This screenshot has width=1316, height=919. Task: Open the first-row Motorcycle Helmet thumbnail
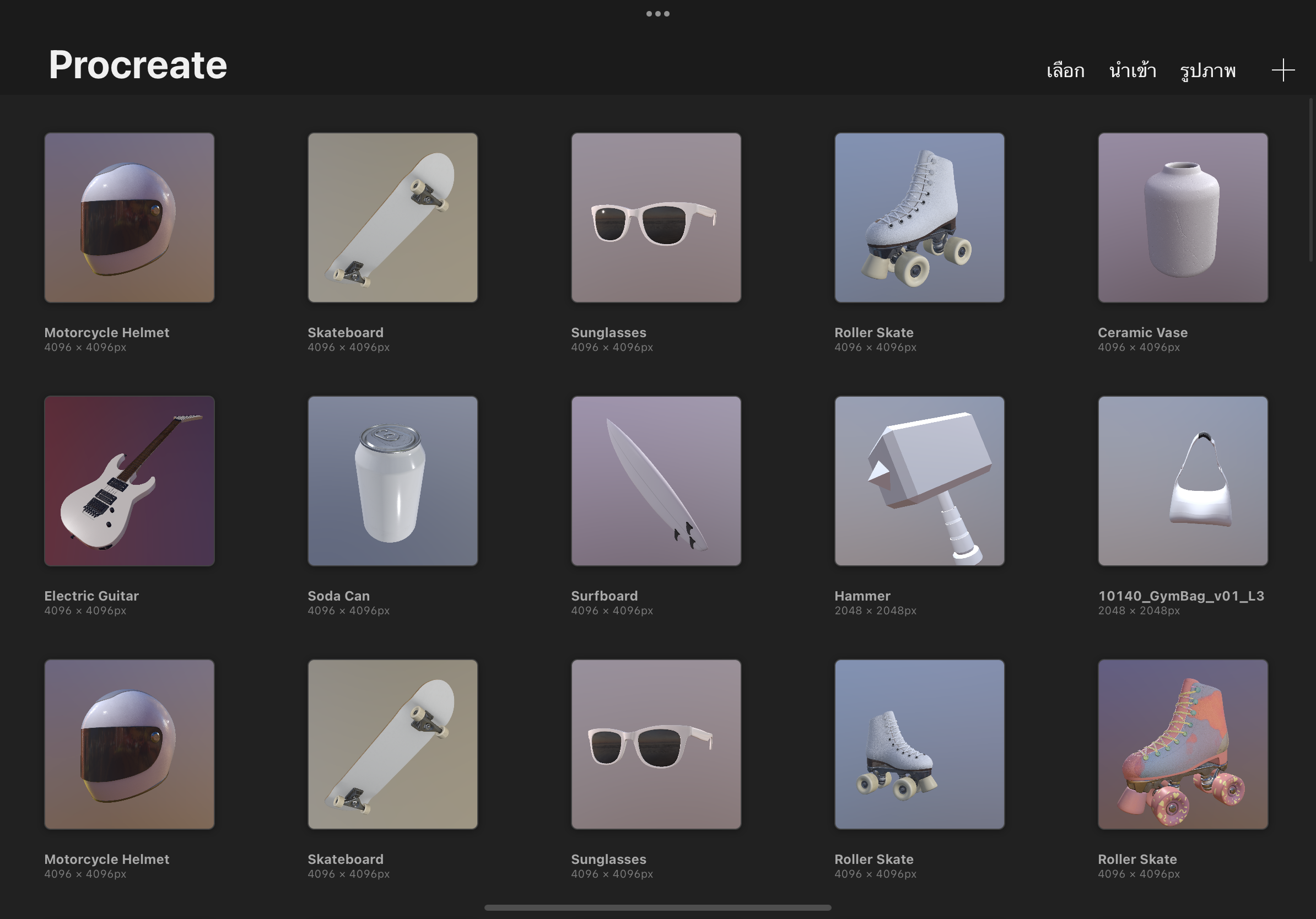[130, 218]
